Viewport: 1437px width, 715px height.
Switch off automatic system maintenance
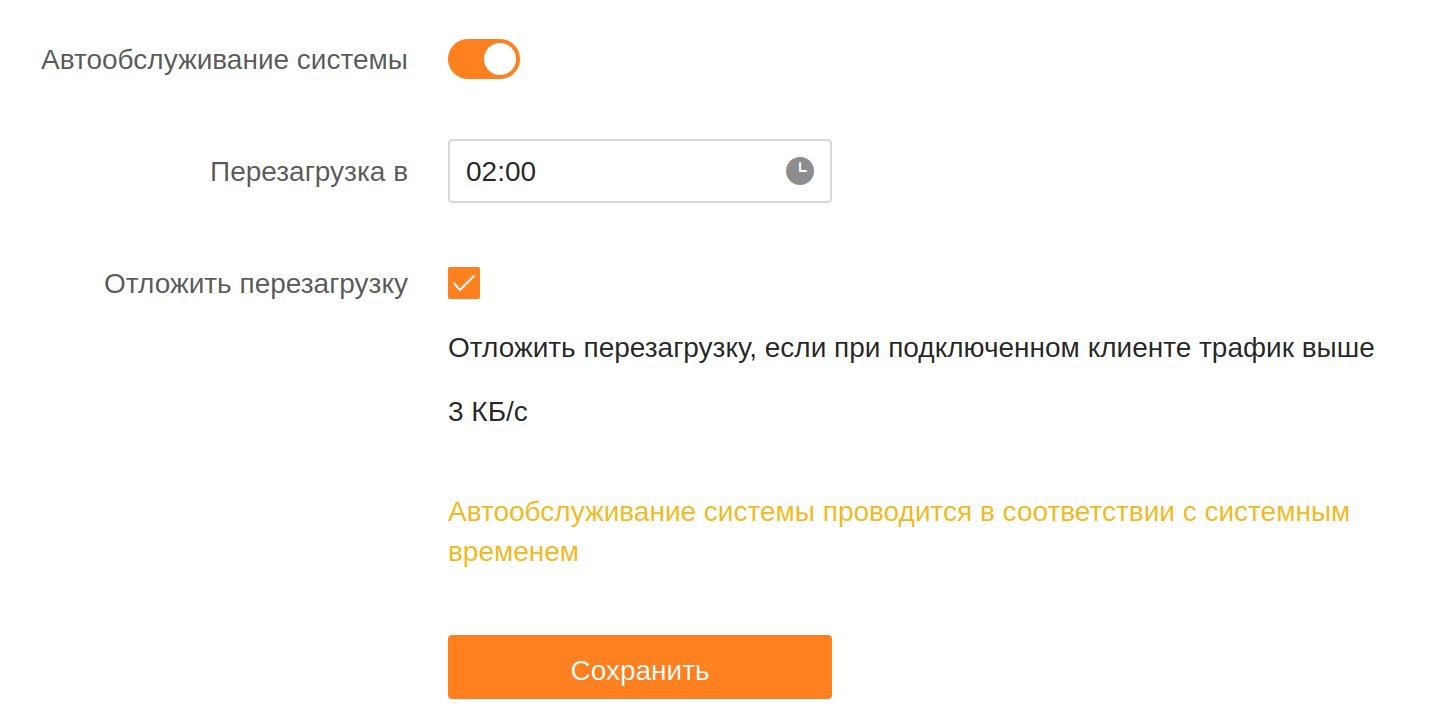(483, 60)
